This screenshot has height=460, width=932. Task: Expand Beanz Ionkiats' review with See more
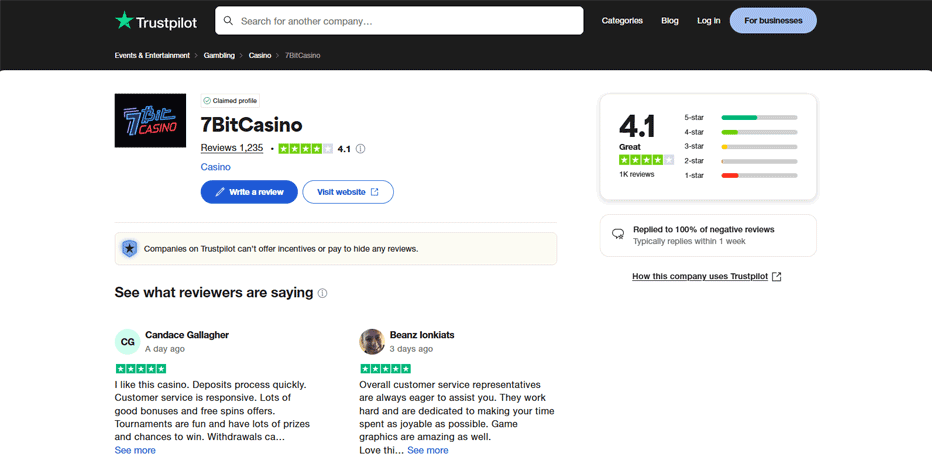point(428,450)
